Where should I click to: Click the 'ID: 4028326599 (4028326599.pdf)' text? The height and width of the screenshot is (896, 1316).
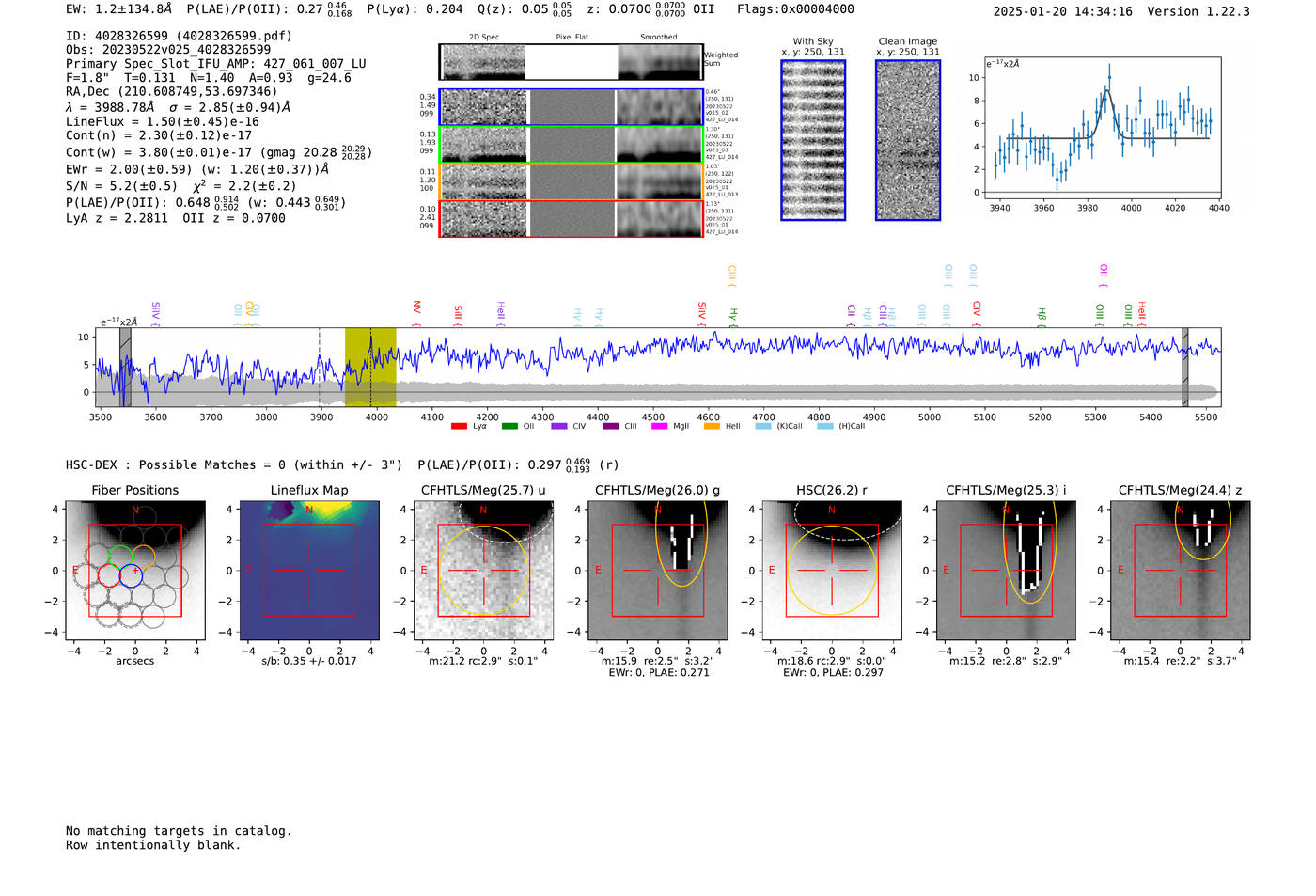[179, 36]
